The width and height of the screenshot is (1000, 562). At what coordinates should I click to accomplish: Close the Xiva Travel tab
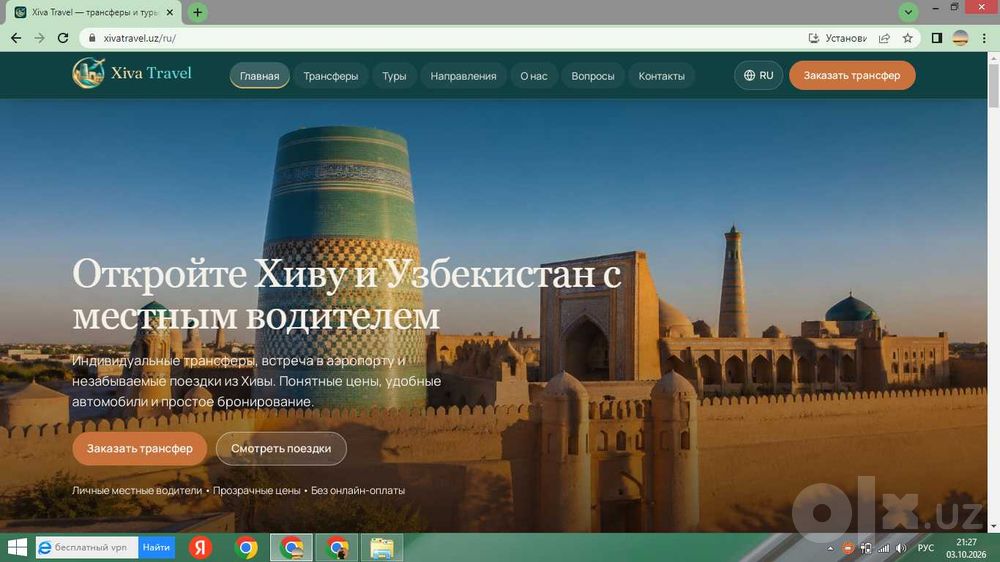pos(170,12)
